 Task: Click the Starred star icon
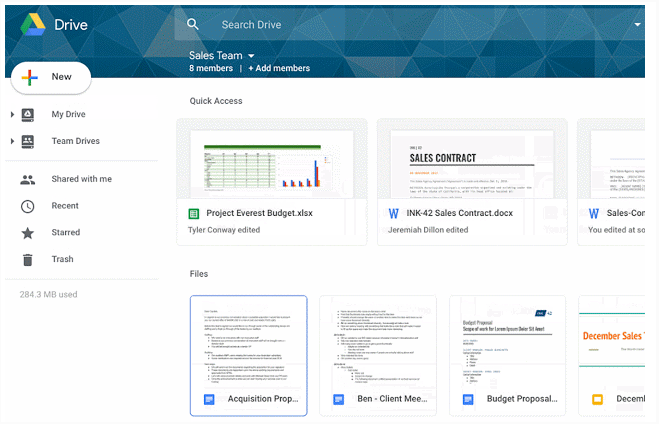28,233
